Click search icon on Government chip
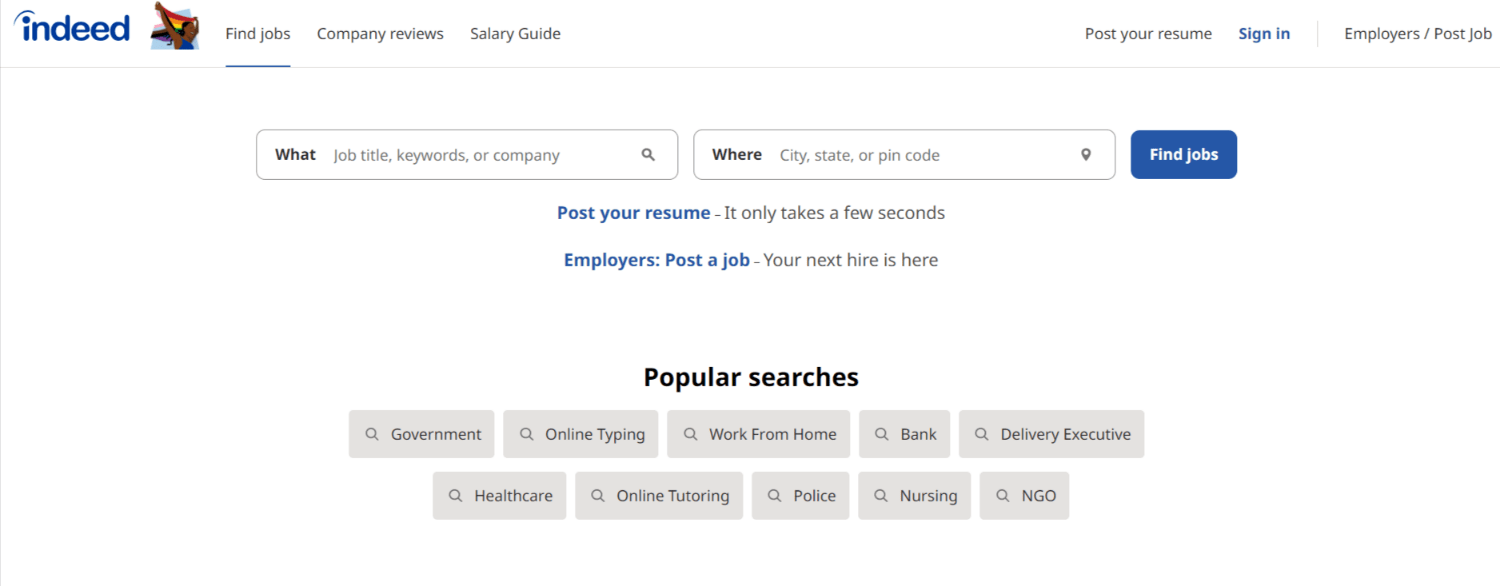The width and height of the screenshot is (1500, 586). tap(372, 434)
